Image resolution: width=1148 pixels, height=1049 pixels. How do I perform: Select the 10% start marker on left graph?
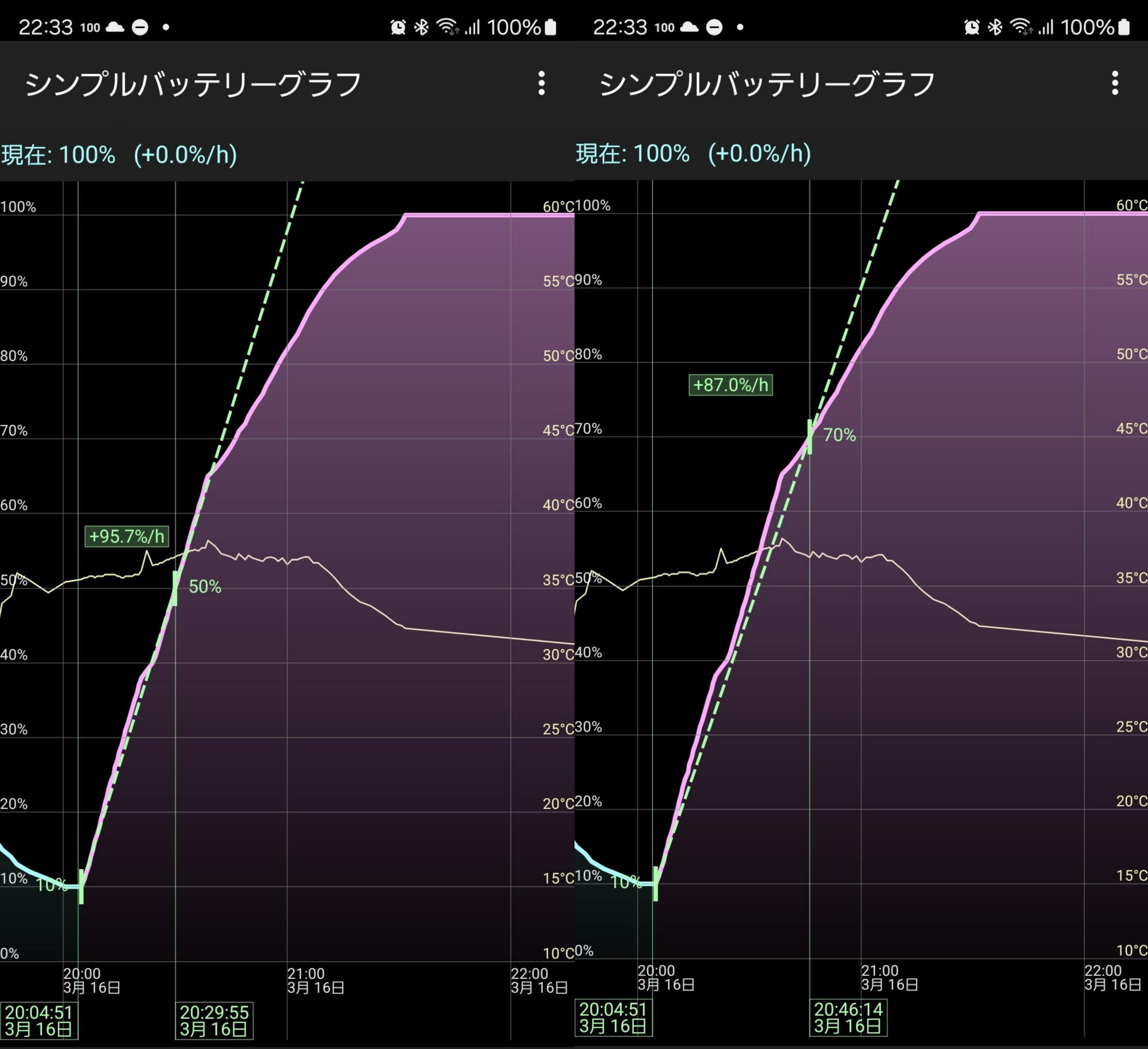(81, 886)
